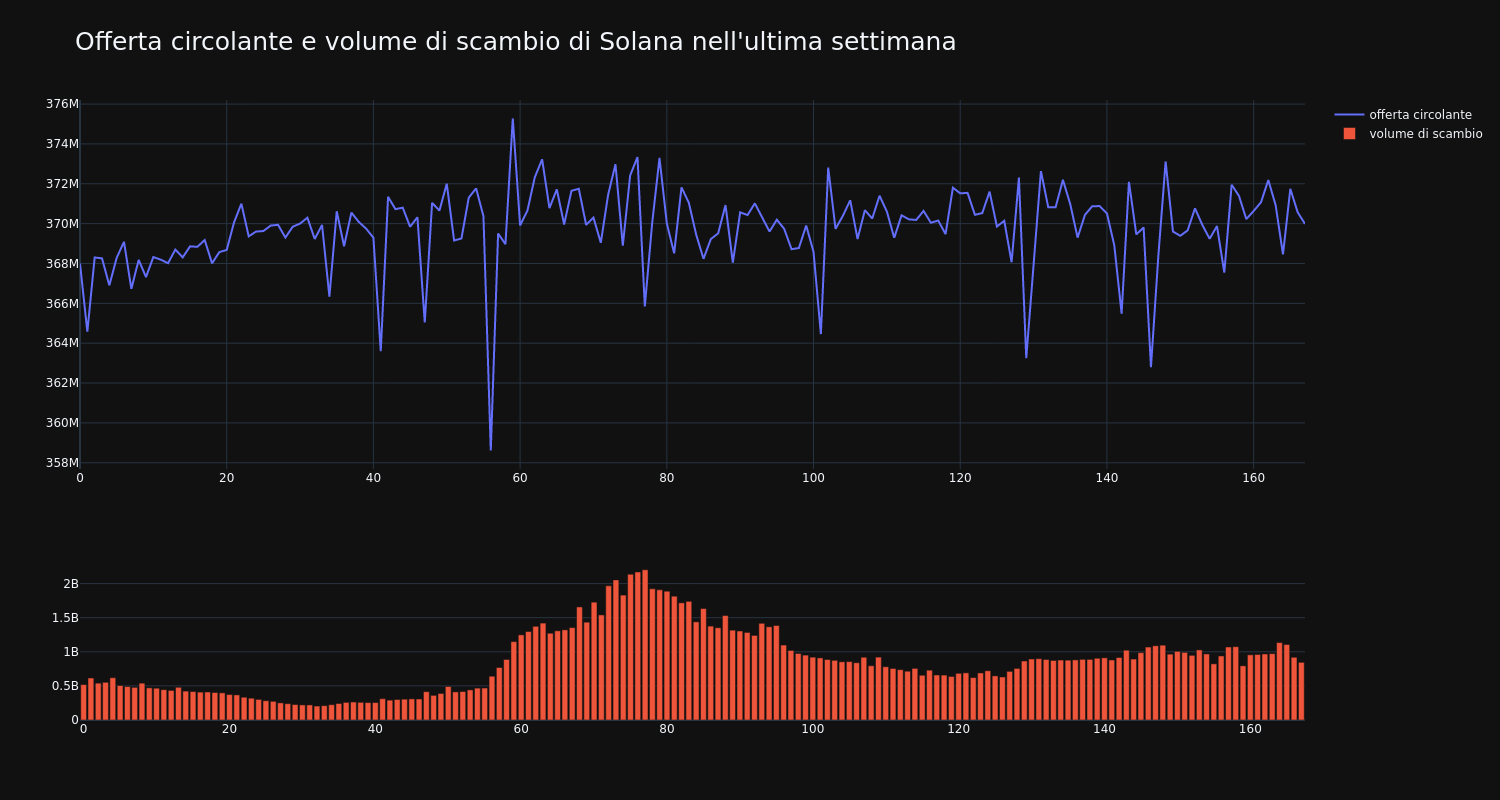This screenshot has width=1500, height=800.
Task: Click the chart title about Solana
Action: click(515, 42)
